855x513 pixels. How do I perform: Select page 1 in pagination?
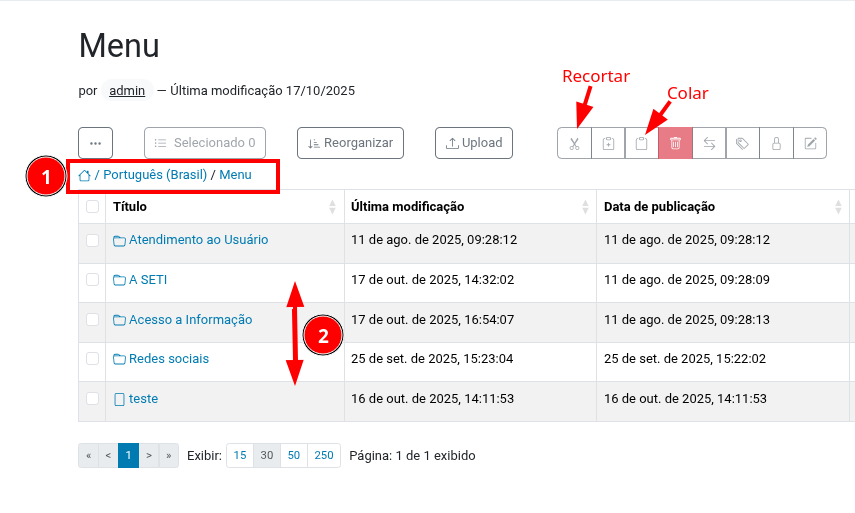(128, 456)
